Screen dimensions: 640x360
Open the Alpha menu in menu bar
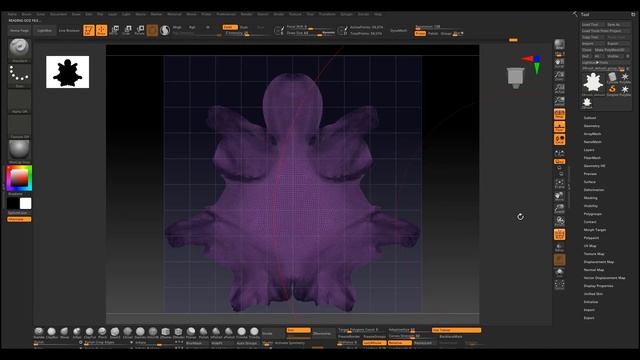click(12, 14)
